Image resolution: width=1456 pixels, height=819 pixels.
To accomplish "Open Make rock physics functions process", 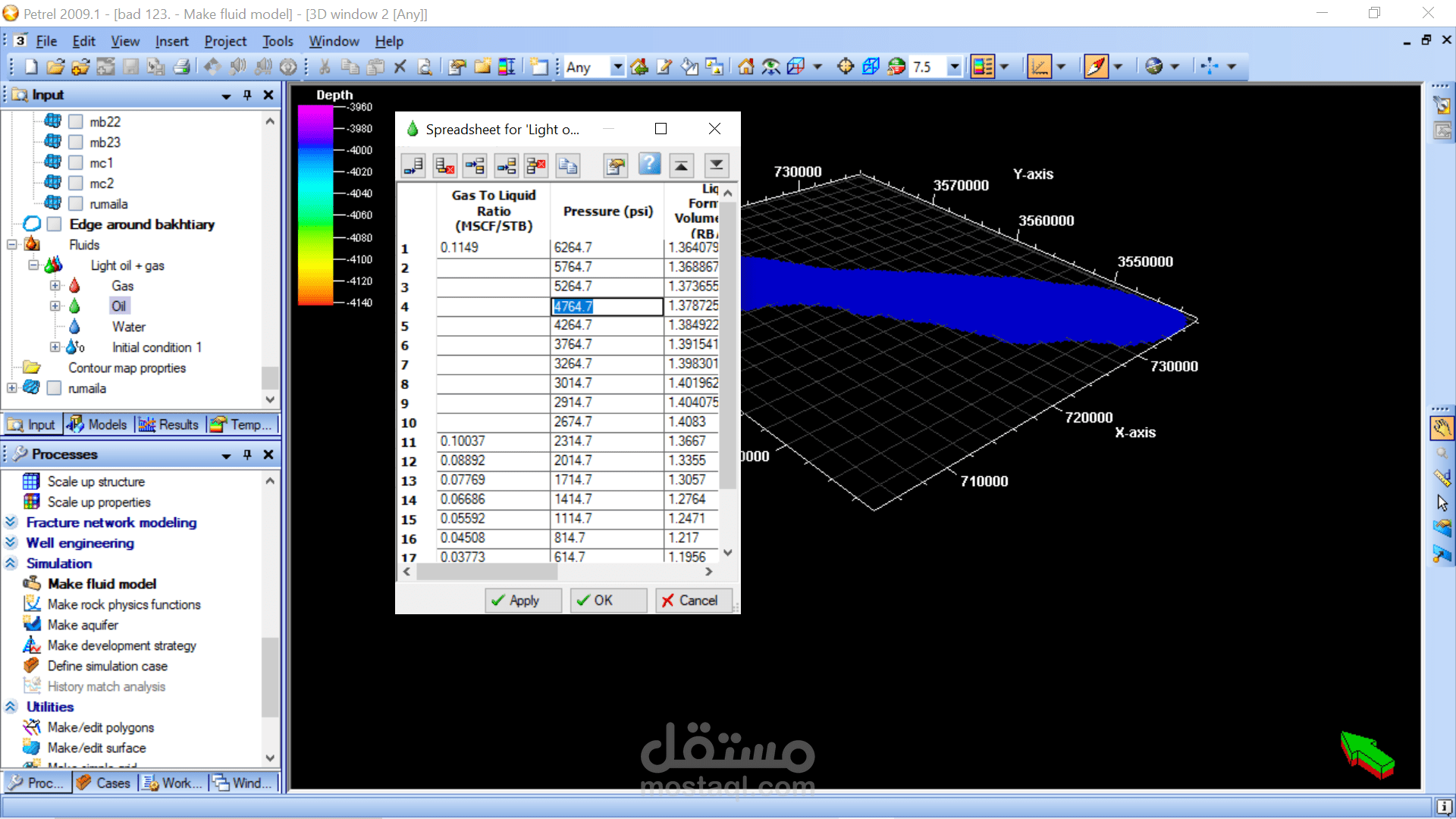I will tap(124, 604).
